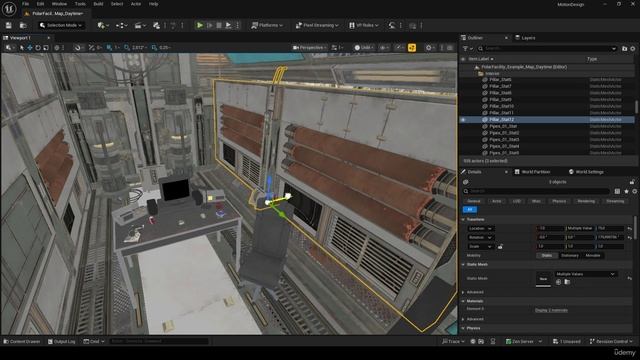Open Details panel settings gear

click(x=634, y=191)
